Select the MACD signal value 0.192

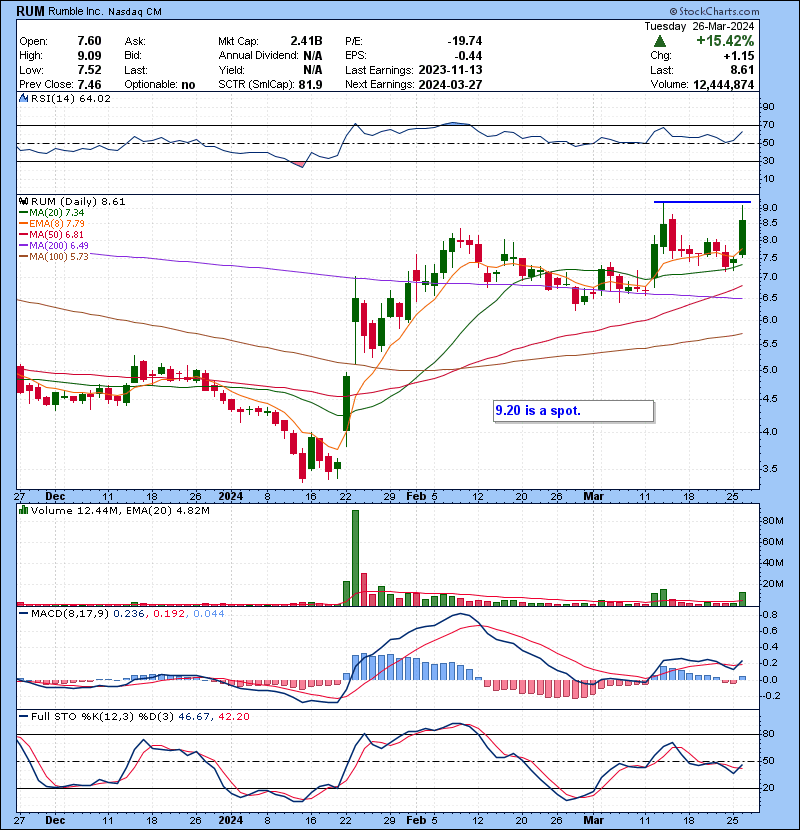(x=169, y=613)
